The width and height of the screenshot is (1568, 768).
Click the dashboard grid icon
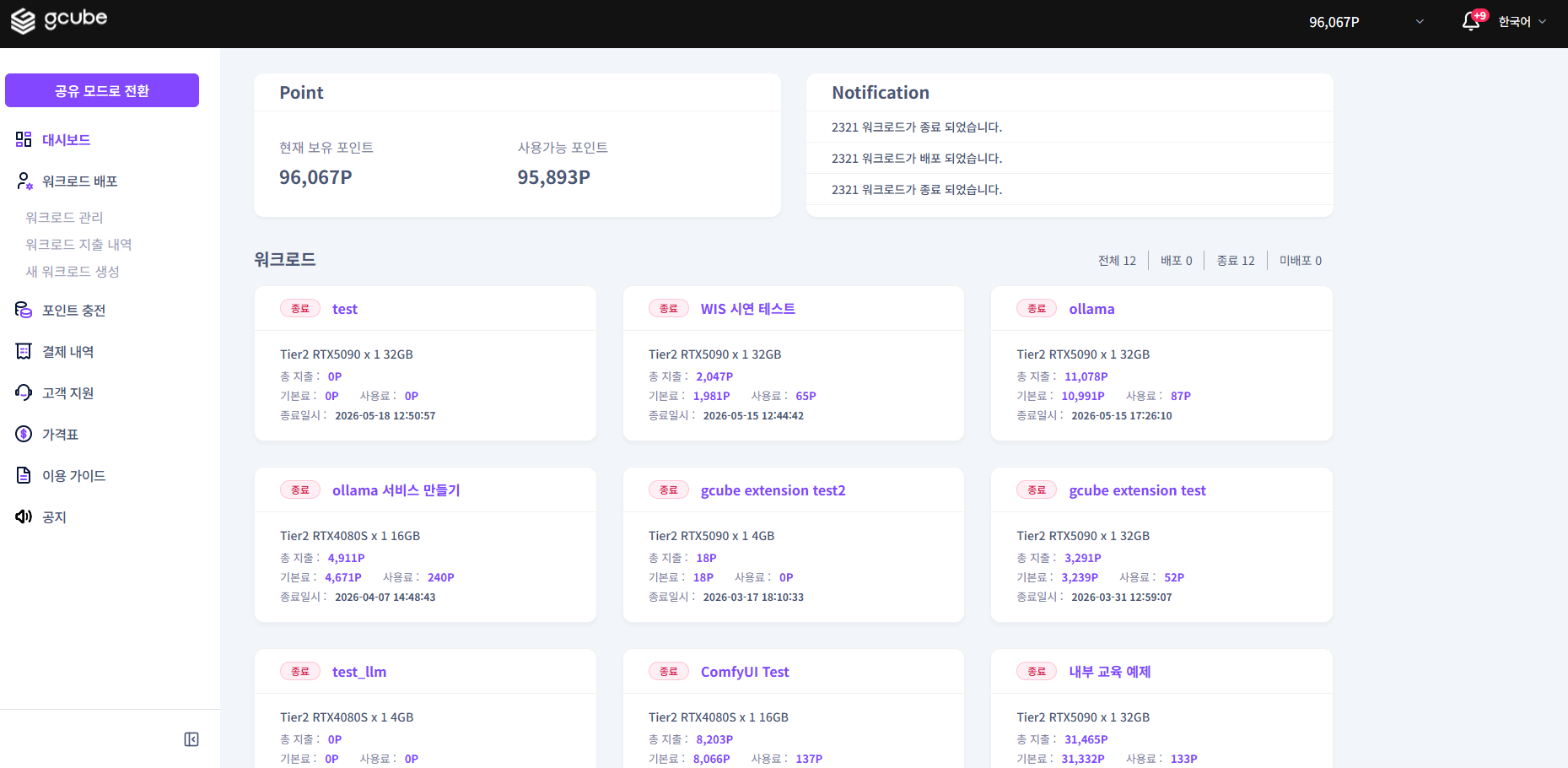tap(24, 139)
